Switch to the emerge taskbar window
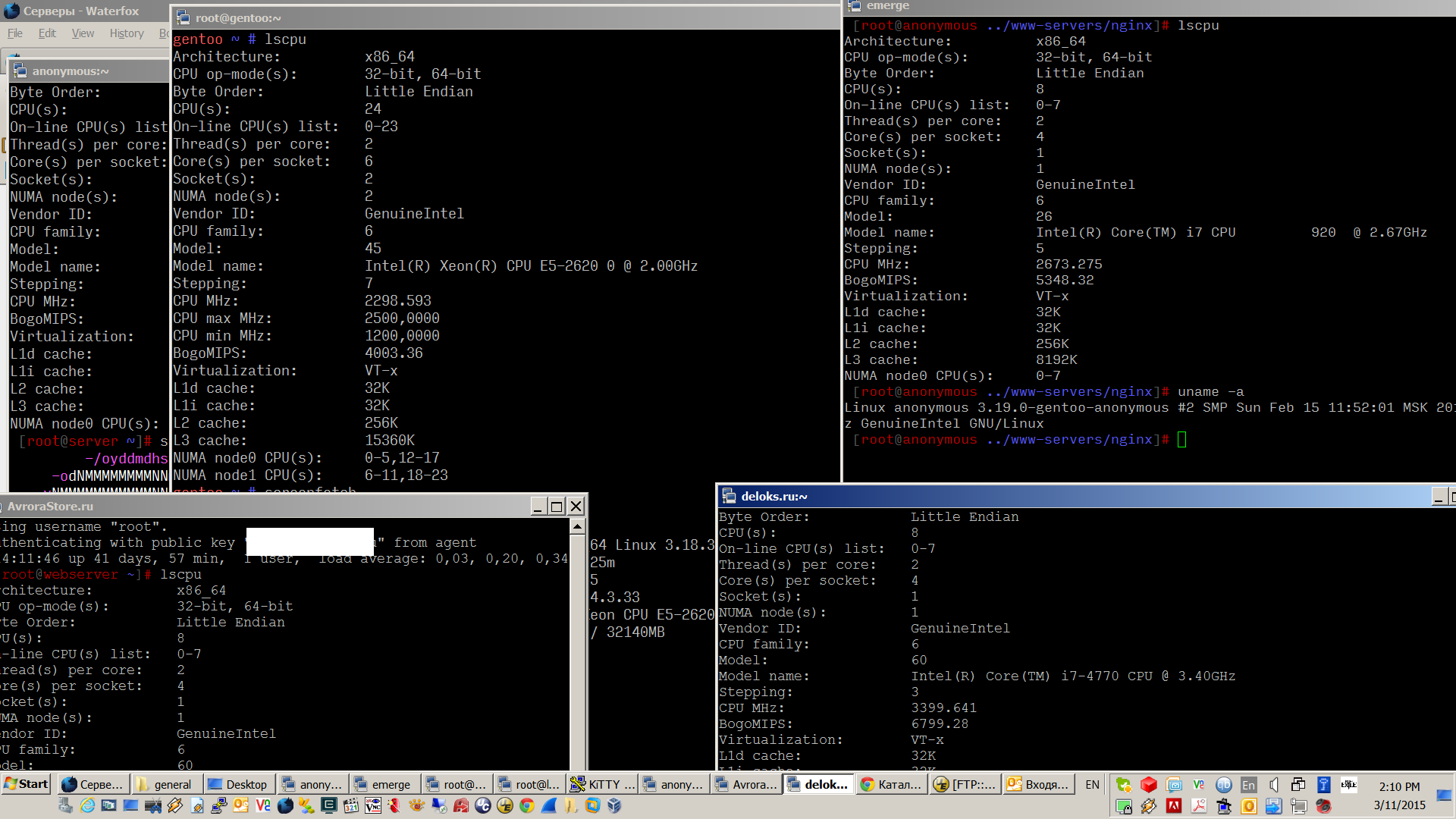This screenshot has width=1456, height=819. coord(383,784)
